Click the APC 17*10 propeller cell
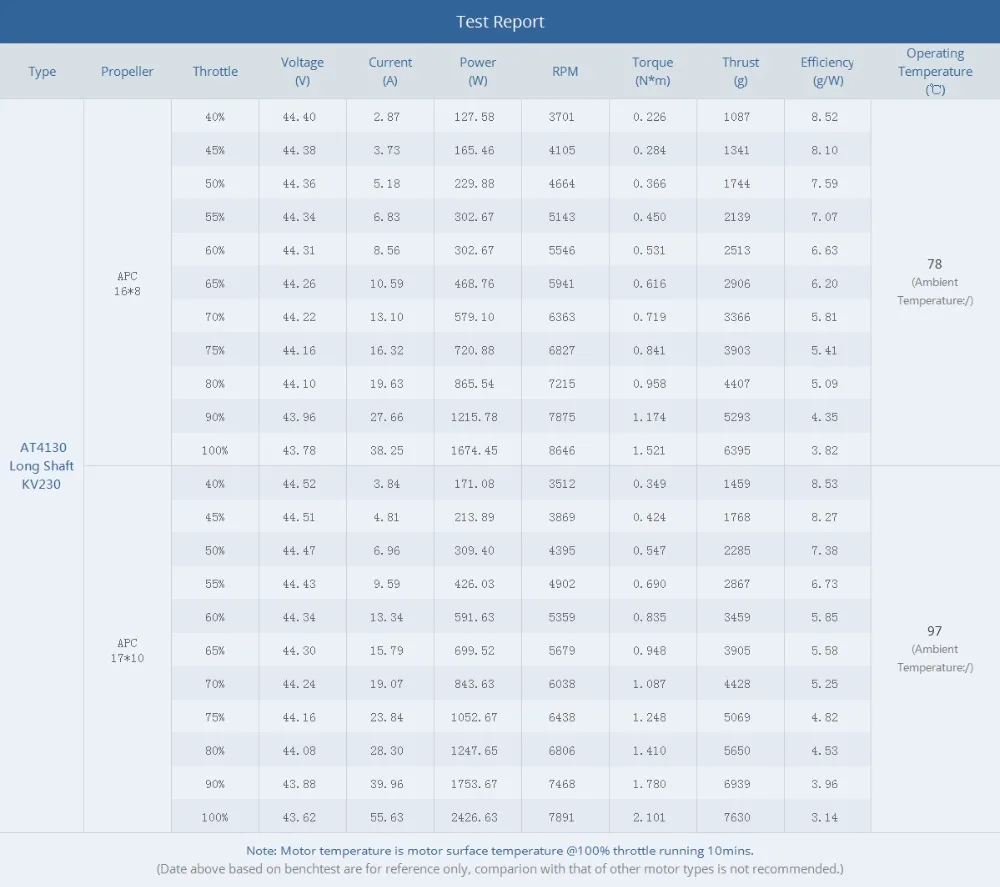The height and width of the screenshot is (887, 1000). pyautogui.click(x=127, y=650)
